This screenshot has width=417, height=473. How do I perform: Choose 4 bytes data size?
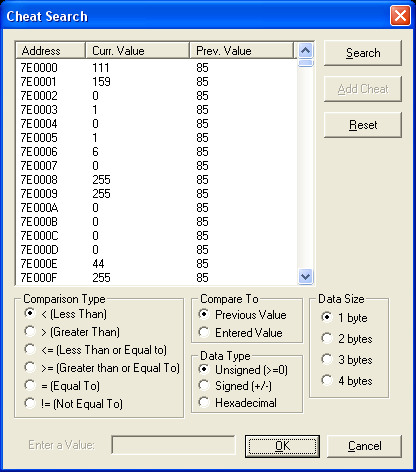tap(347, 380)
